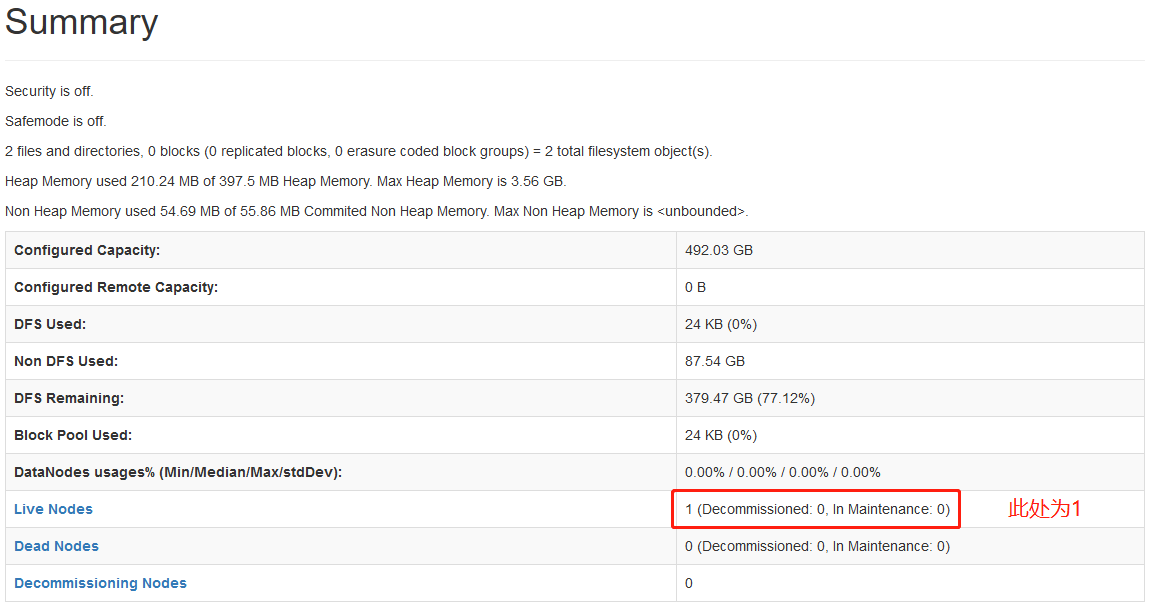Click the Safemode is off text

[x=55, y=121]
